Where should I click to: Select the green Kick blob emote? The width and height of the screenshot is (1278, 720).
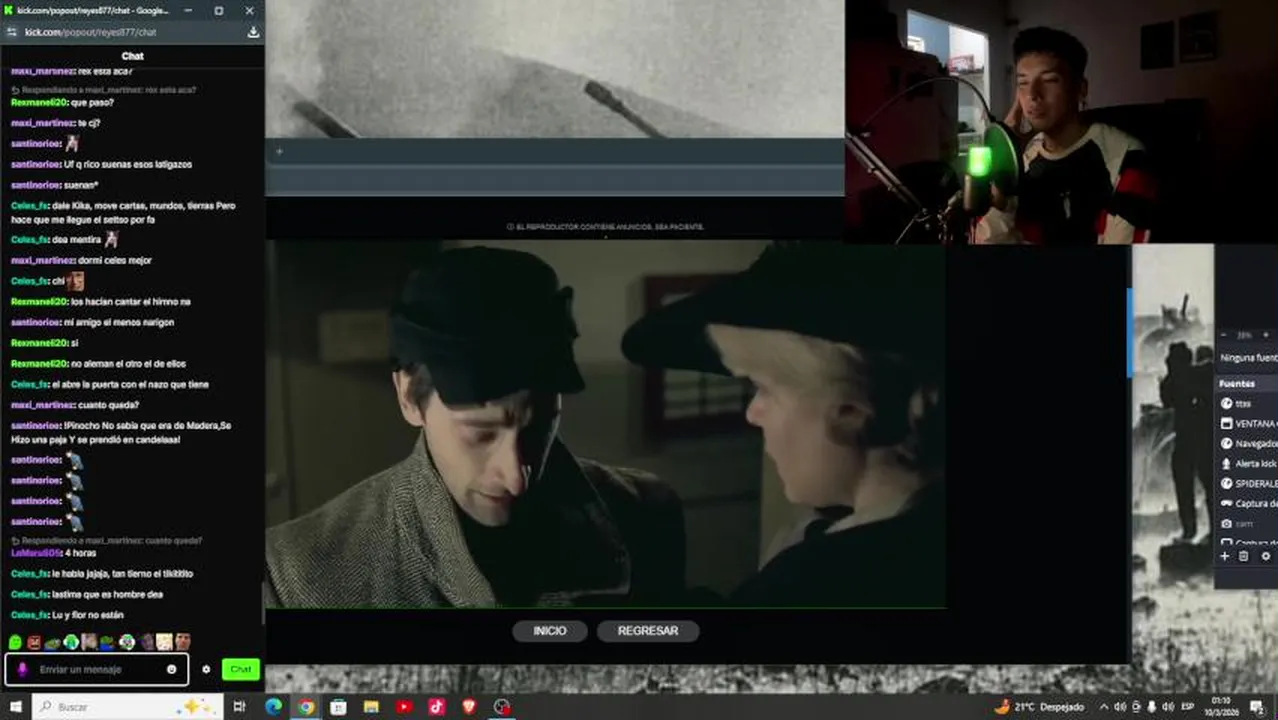(x=15, y=642)
